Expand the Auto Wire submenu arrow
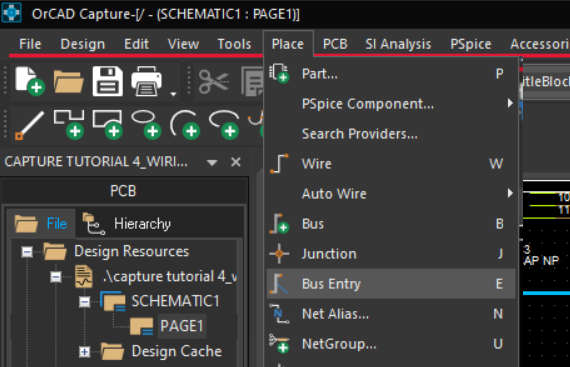 (510, 193)
